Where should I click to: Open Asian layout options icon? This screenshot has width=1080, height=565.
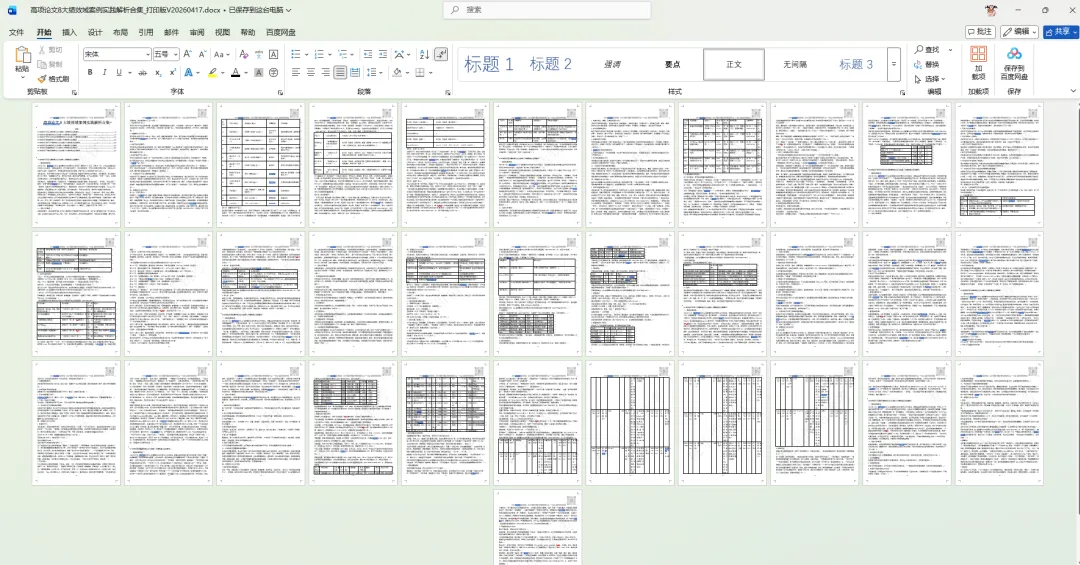(400, 54)
